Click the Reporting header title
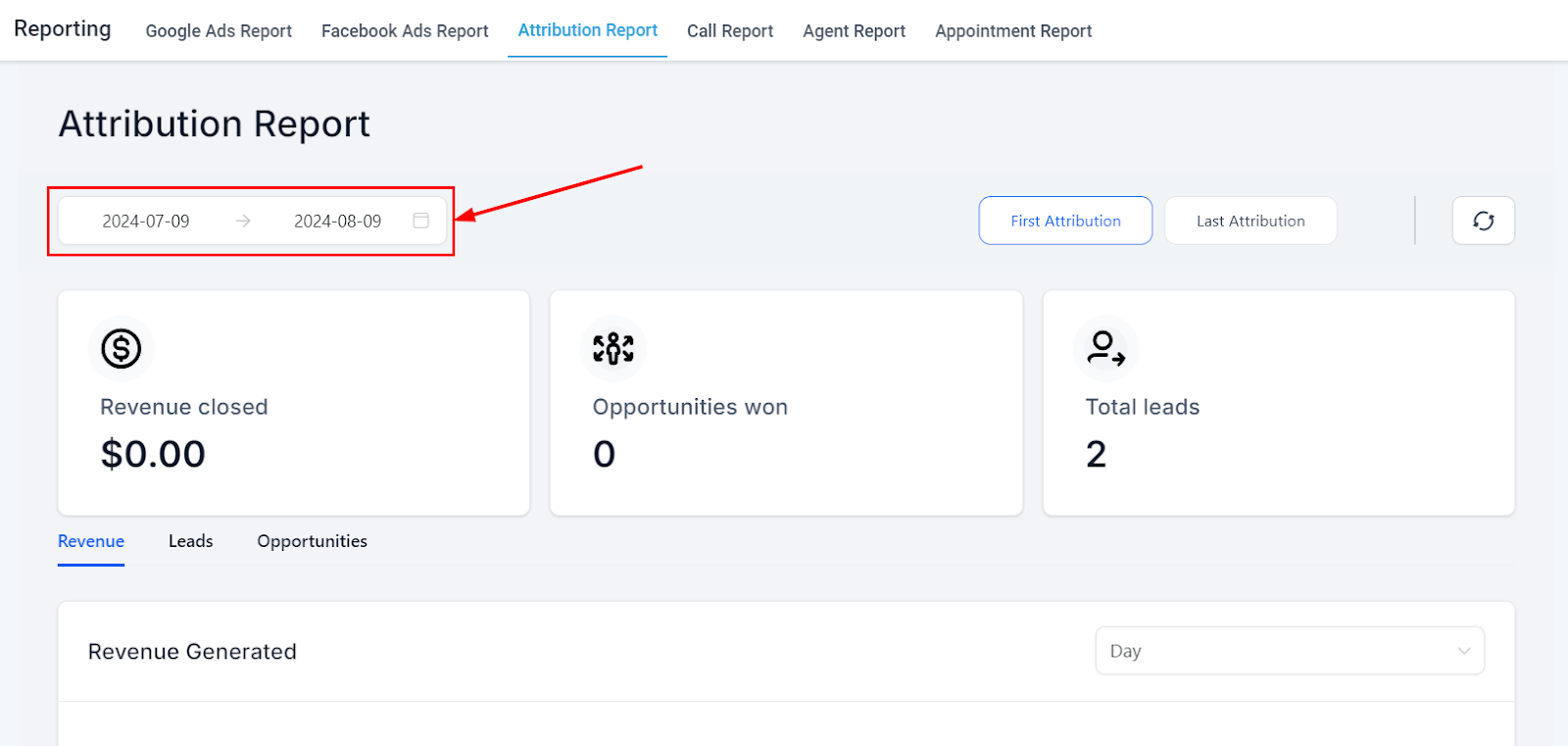 [63, 28]
